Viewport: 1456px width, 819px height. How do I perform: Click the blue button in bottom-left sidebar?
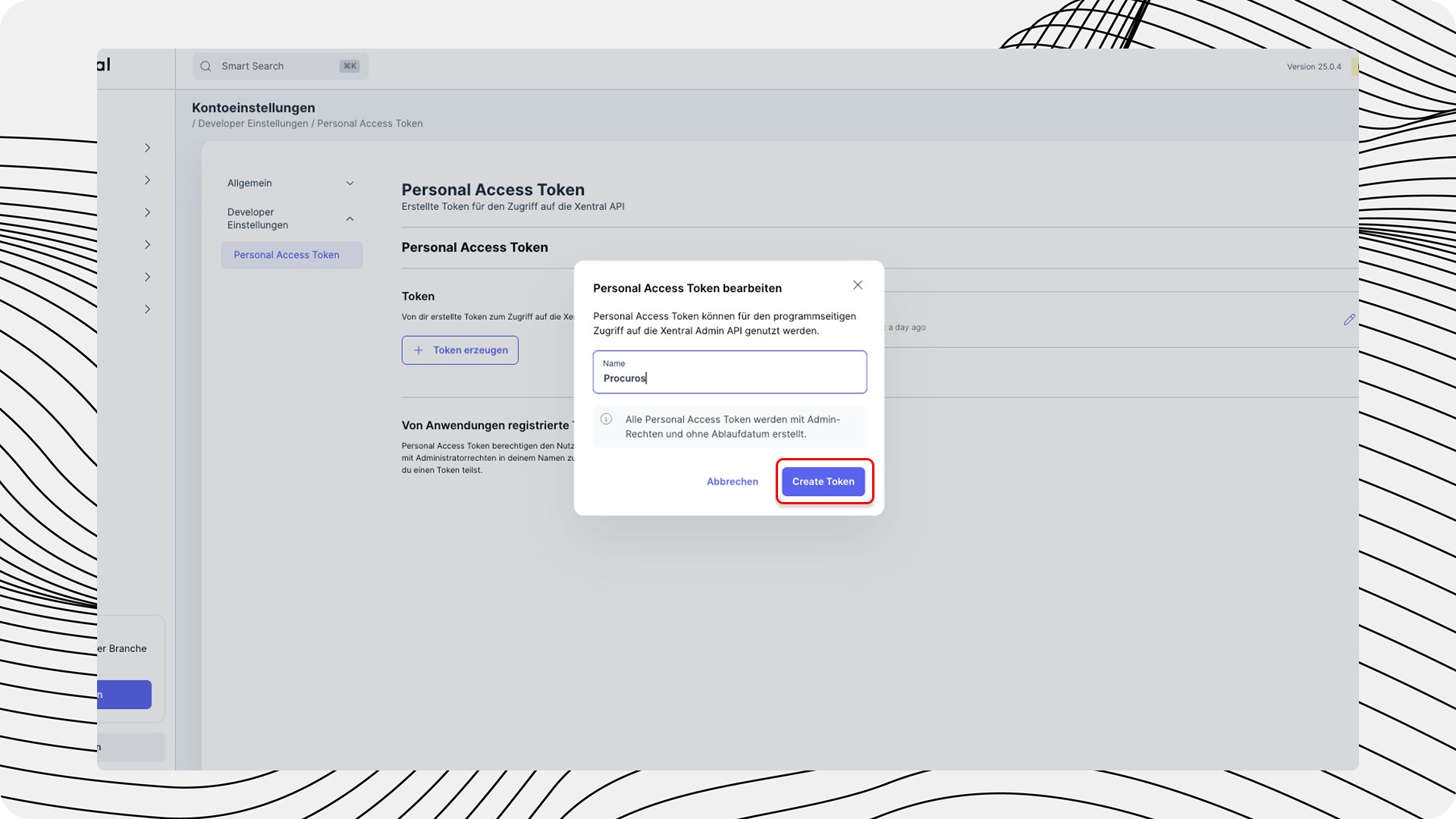(x=124, y=695)
